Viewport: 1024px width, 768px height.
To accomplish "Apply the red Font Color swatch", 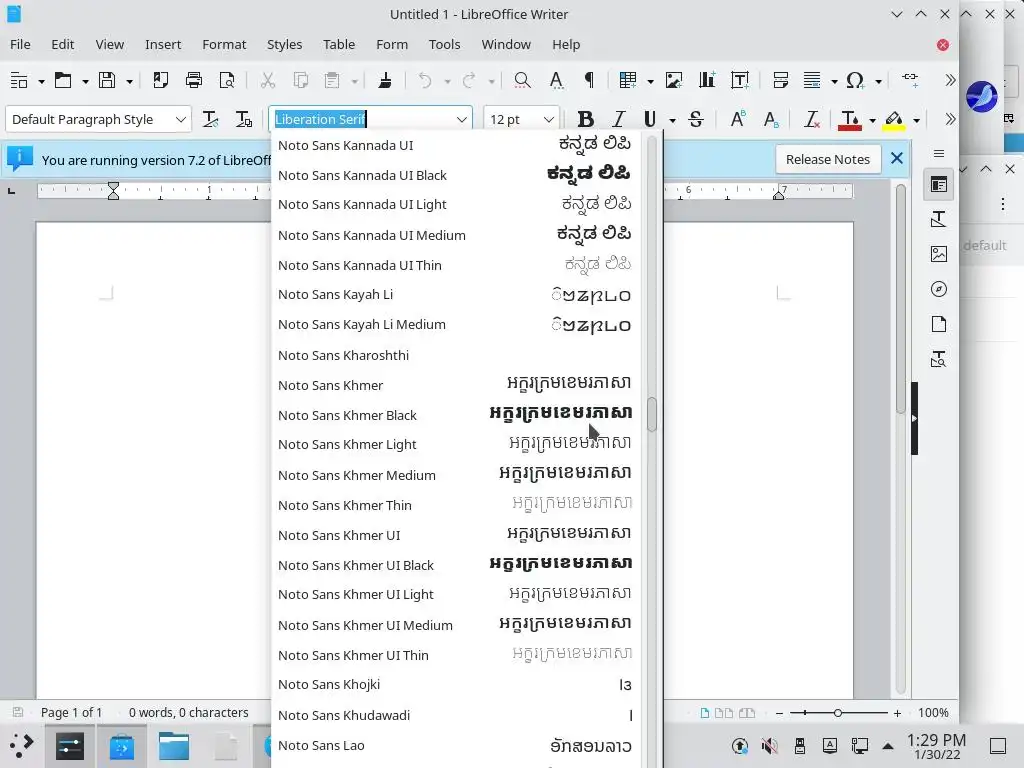I will click(850, 120).
